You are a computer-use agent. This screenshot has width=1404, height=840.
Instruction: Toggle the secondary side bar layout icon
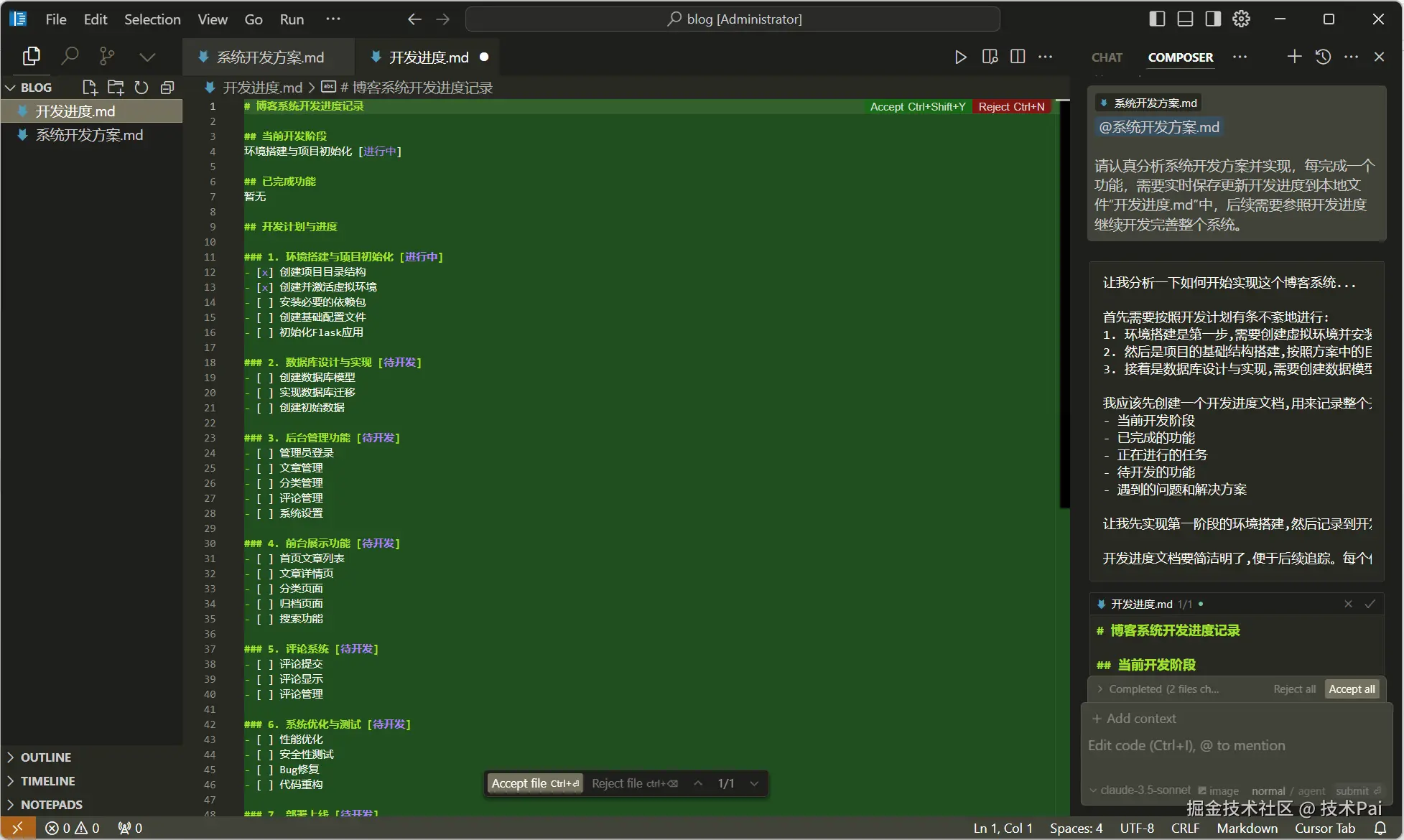(x=1213, y=19)
